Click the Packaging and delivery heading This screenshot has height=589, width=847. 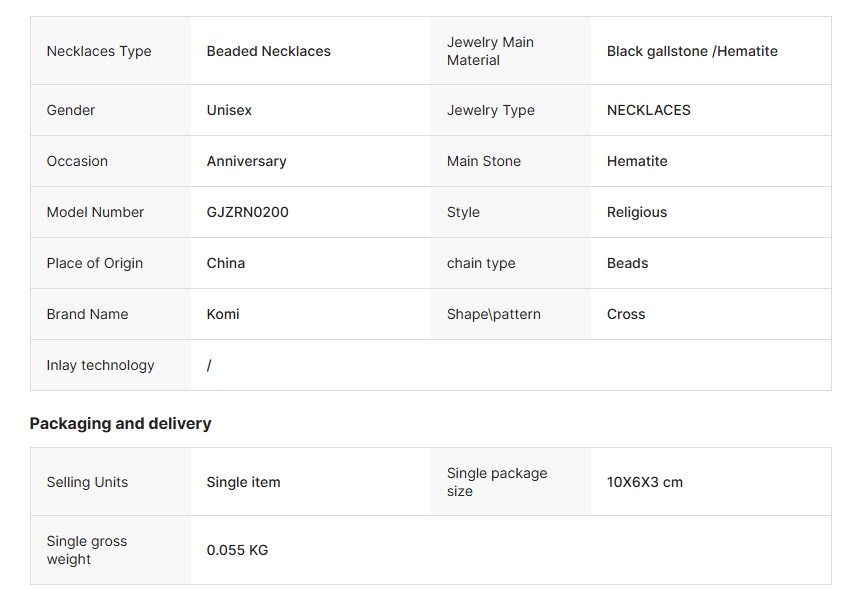120,423
